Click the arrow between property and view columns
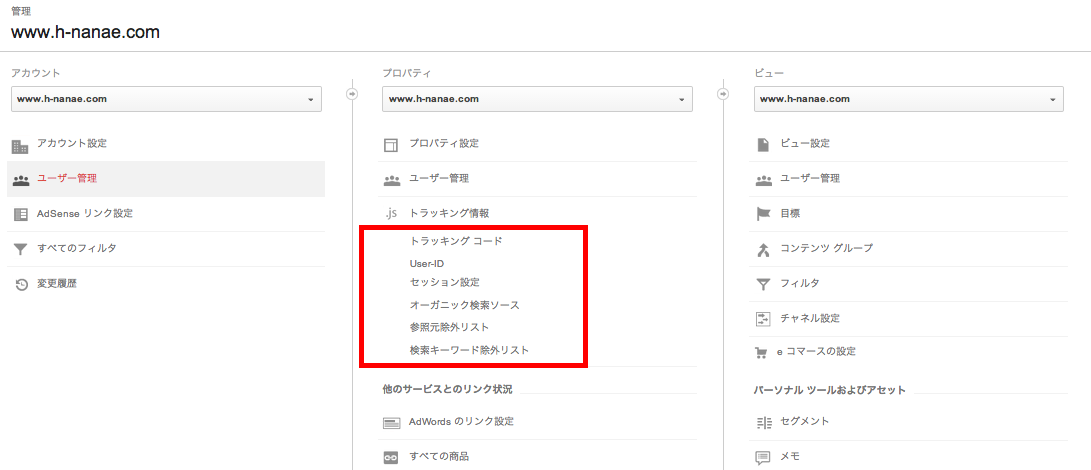Image resolution: width=1091 pixels, height=470 pixels. coord(724,93)
